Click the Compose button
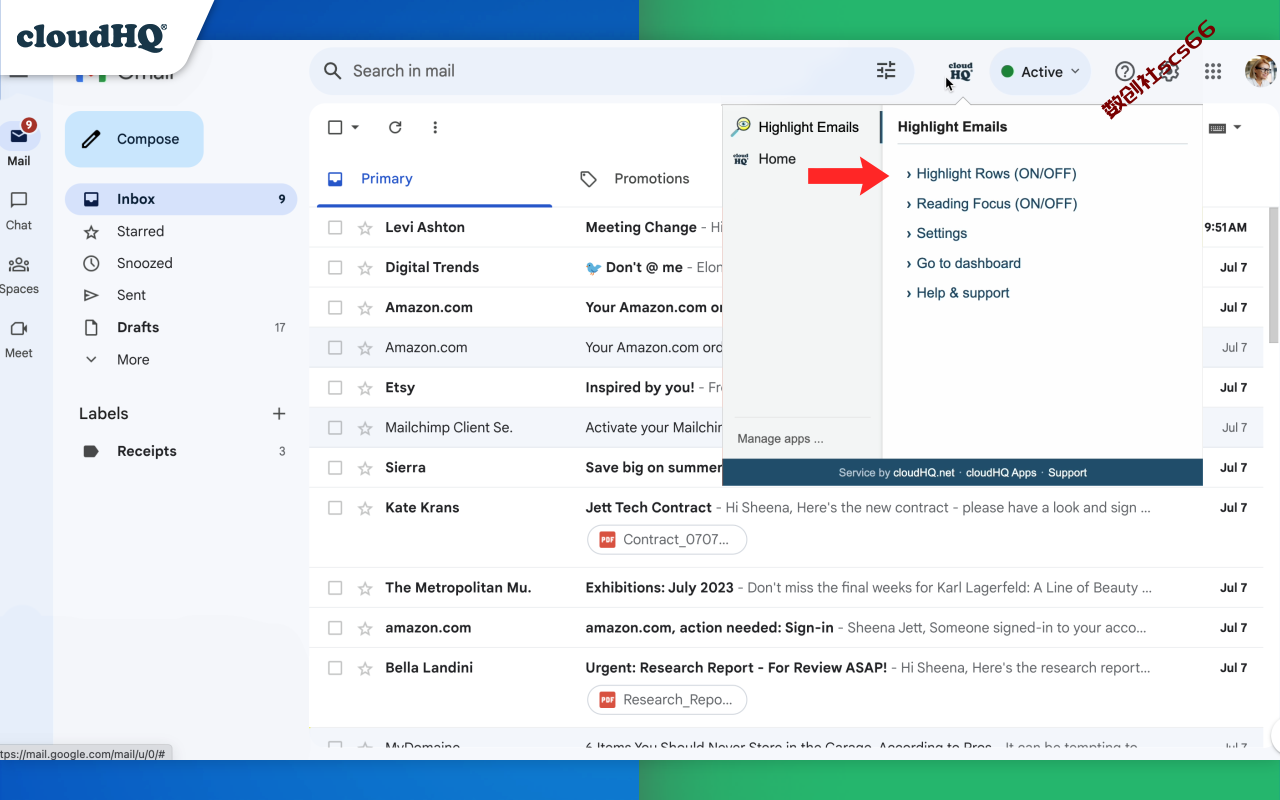Screen dimensions: 1280x800 [134, 139]
